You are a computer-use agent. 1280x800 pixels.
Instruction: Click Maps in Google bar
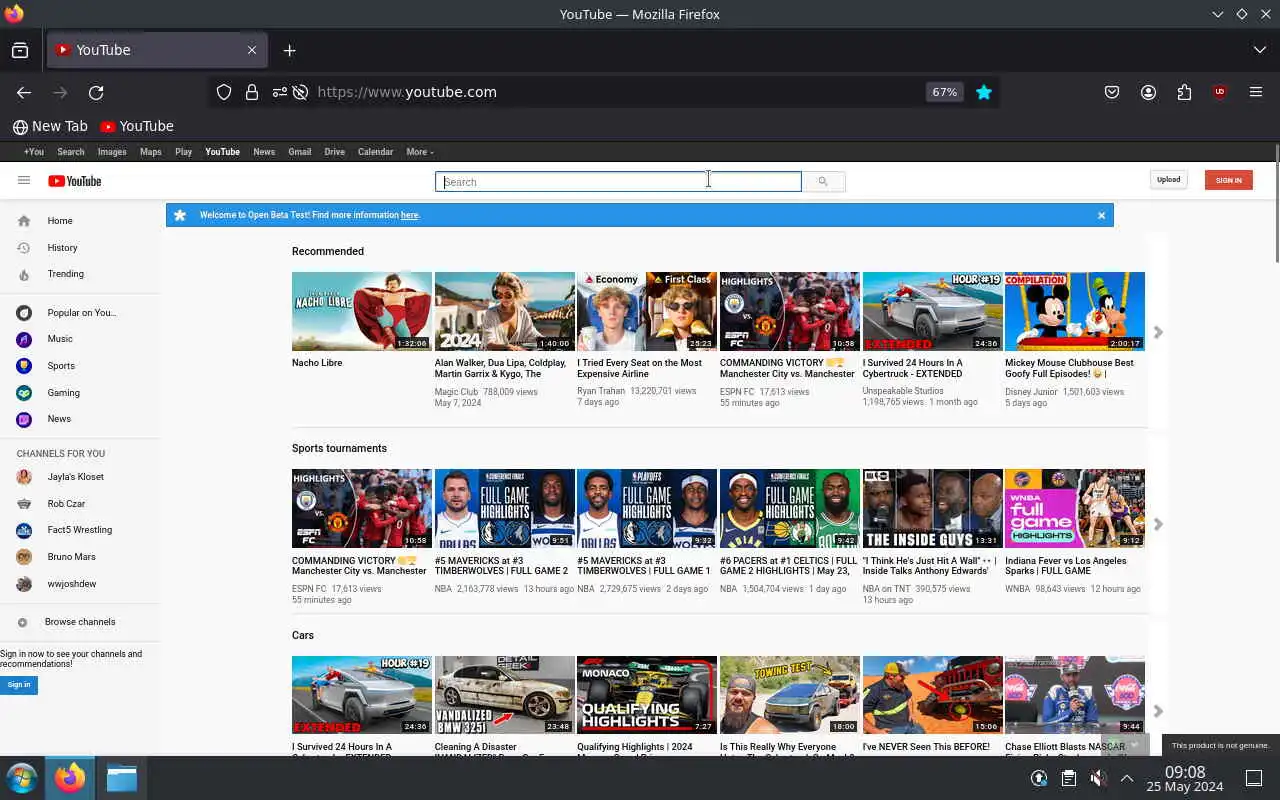point(151,152)
